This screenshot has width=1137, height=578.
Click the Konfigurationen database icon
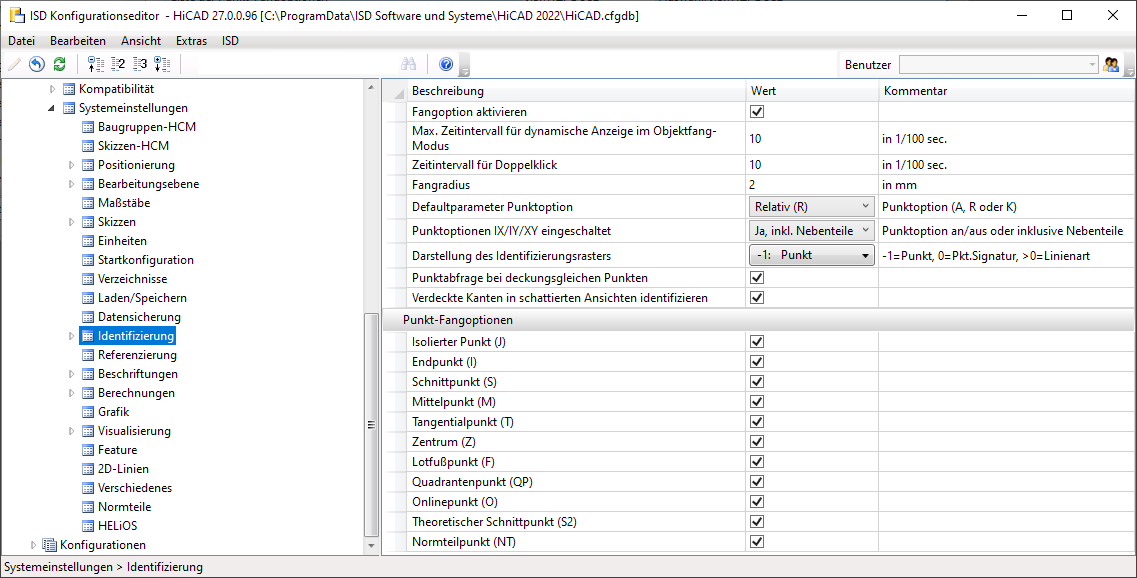tap(49, 545)
